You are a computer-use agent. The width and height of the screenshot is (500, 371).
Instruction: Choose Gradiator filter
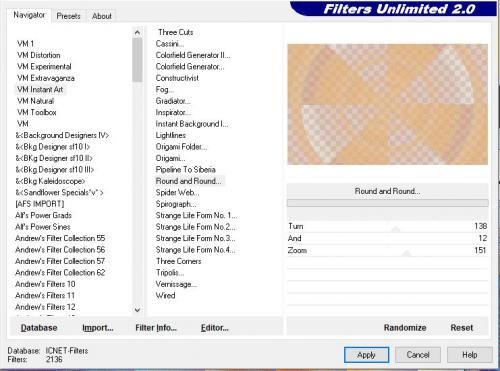(173, 101)
